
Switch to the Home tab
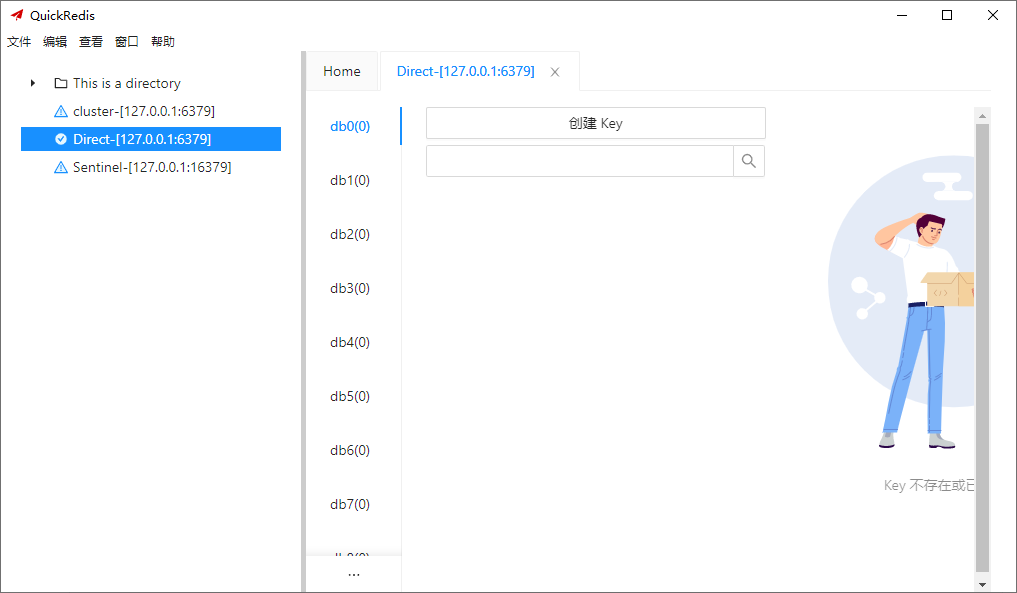tap(342, 71)
